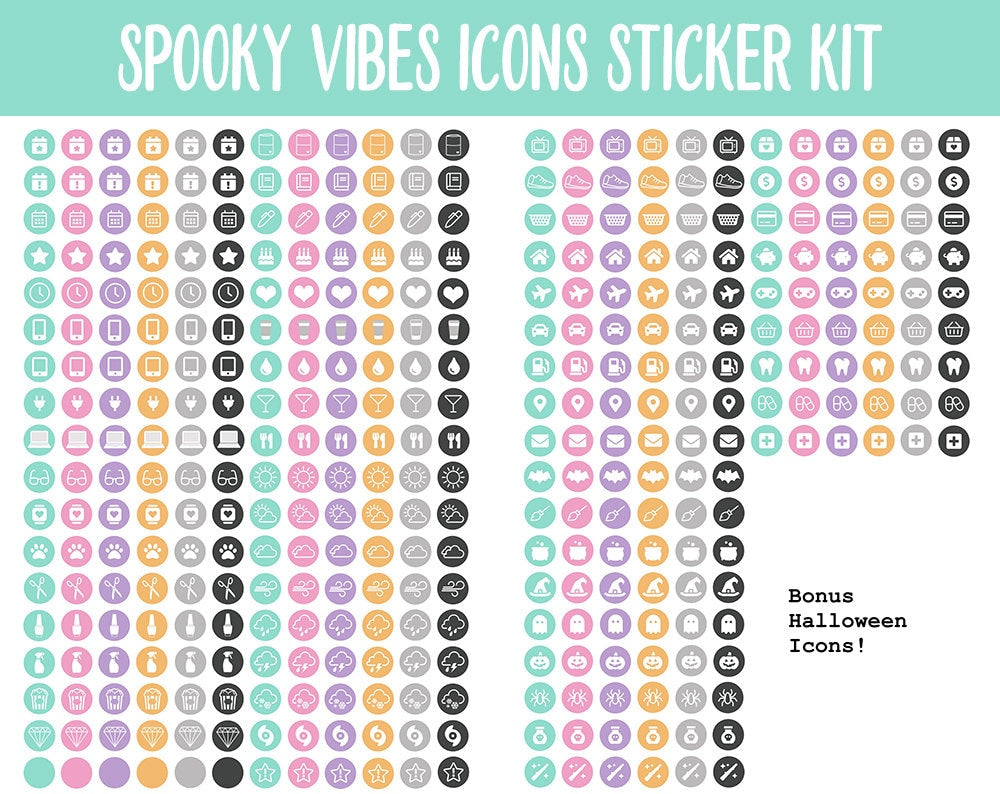Viewport: 1000px width, 794px height.
Task: Click the pink ghost icon
Action: click(x=578, y=623)
